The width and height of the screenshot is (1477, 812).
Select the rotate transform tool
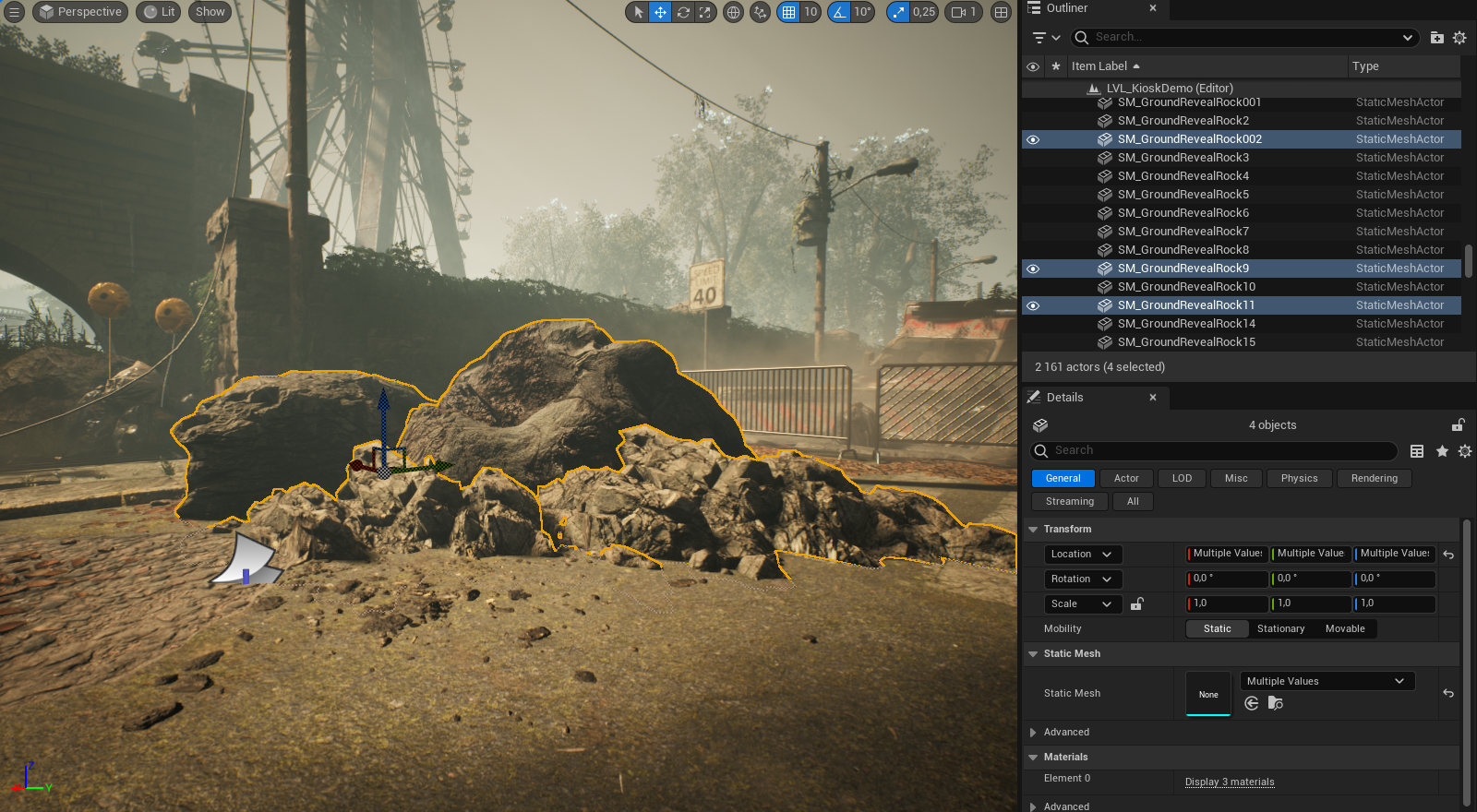coord(683,12)
